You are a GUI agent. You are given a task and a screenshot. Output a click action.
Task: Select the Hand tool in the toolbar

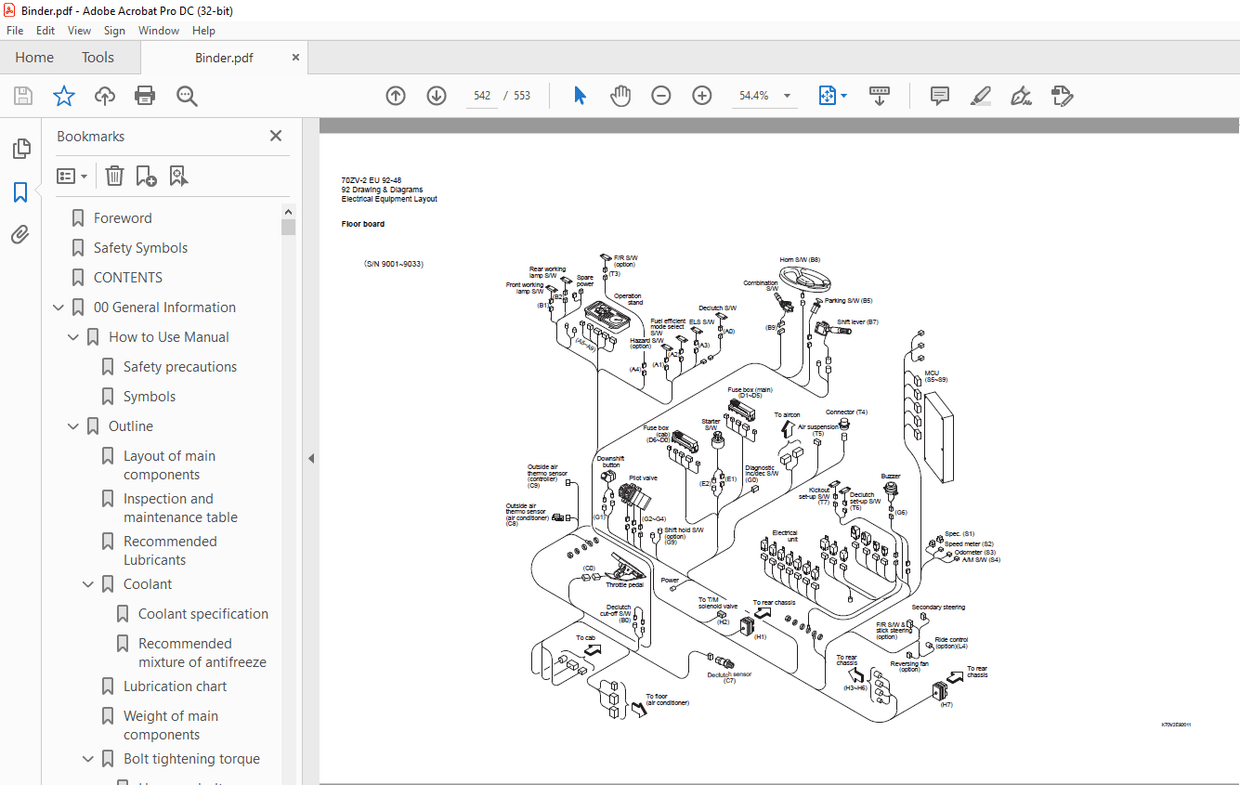pyautogui.click(x=620, y=95)
